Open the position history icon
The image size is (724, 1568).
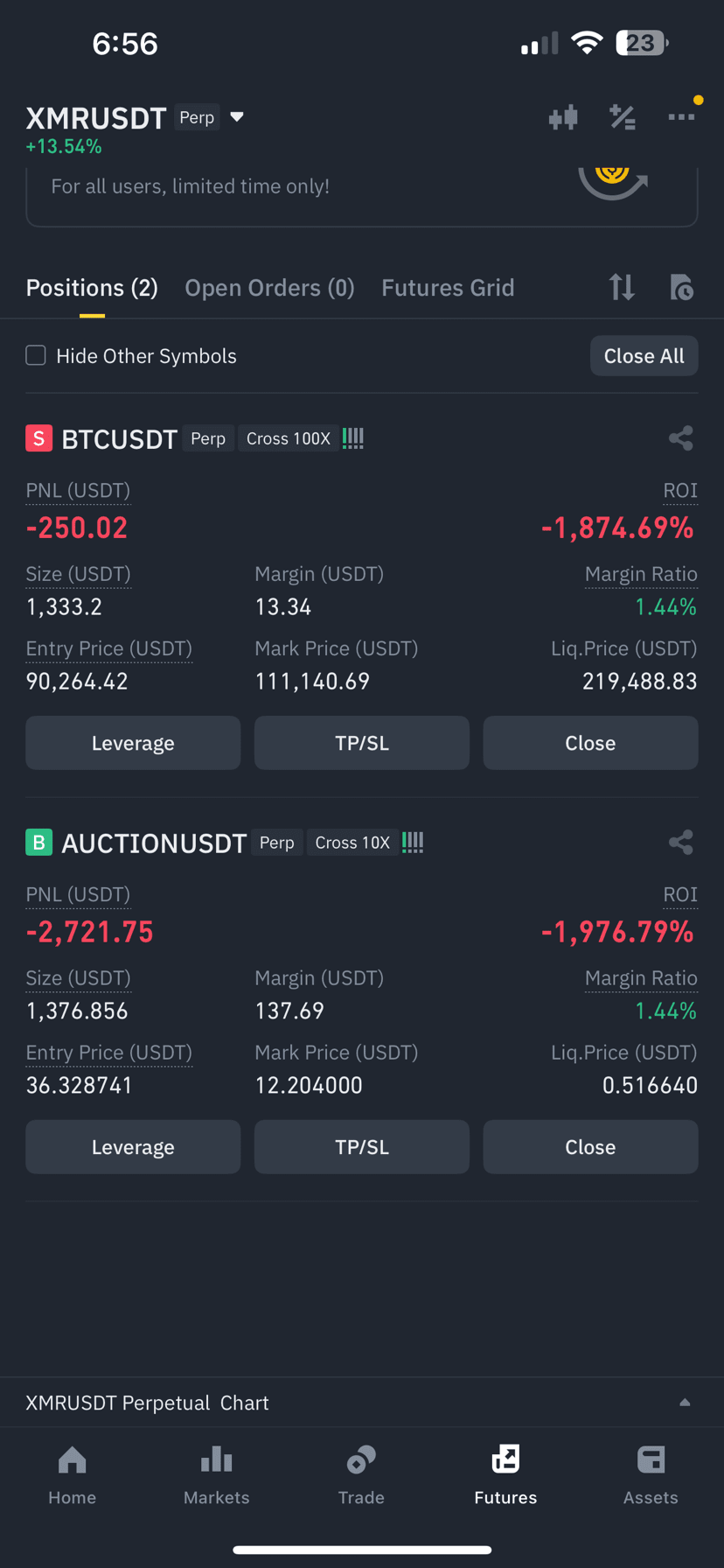tap(681, 287)
